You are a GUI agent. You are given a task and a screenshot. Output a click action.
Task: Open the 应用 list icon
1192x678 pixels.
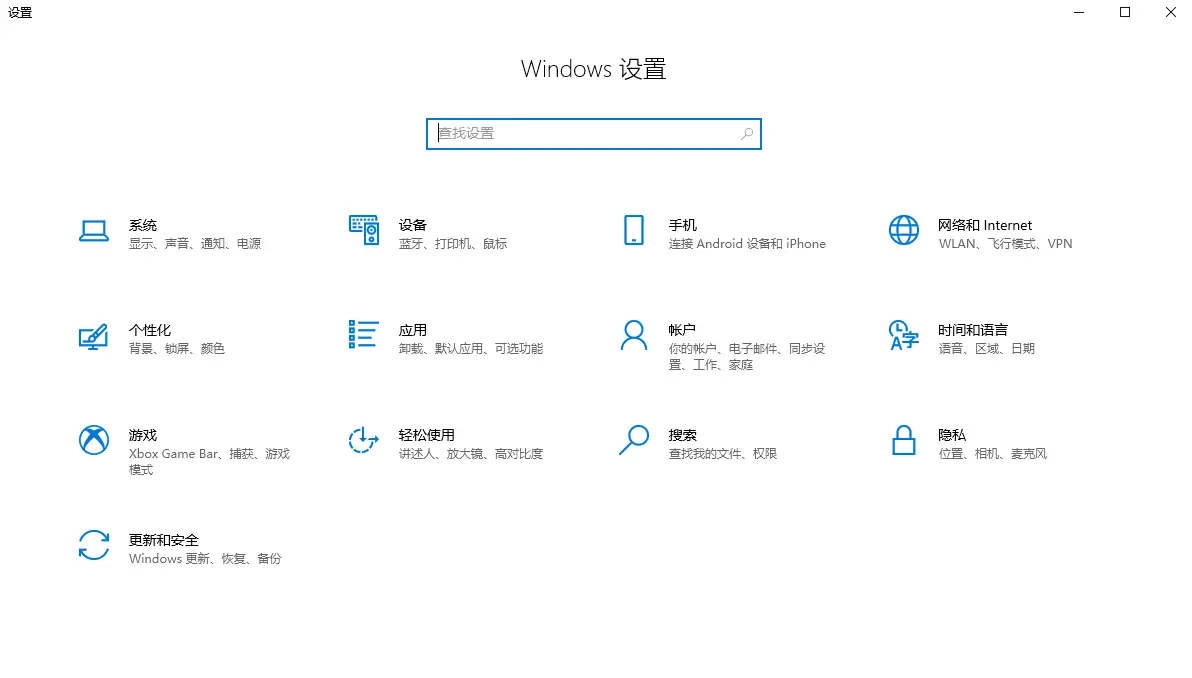coord(363,334)
